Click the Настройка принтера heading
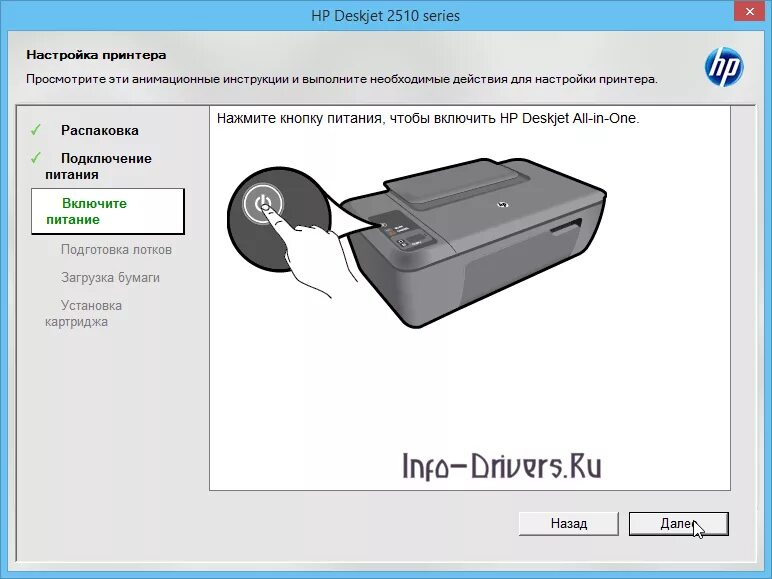The height and width of the screenshot is (579, 772). pos(96,55)
